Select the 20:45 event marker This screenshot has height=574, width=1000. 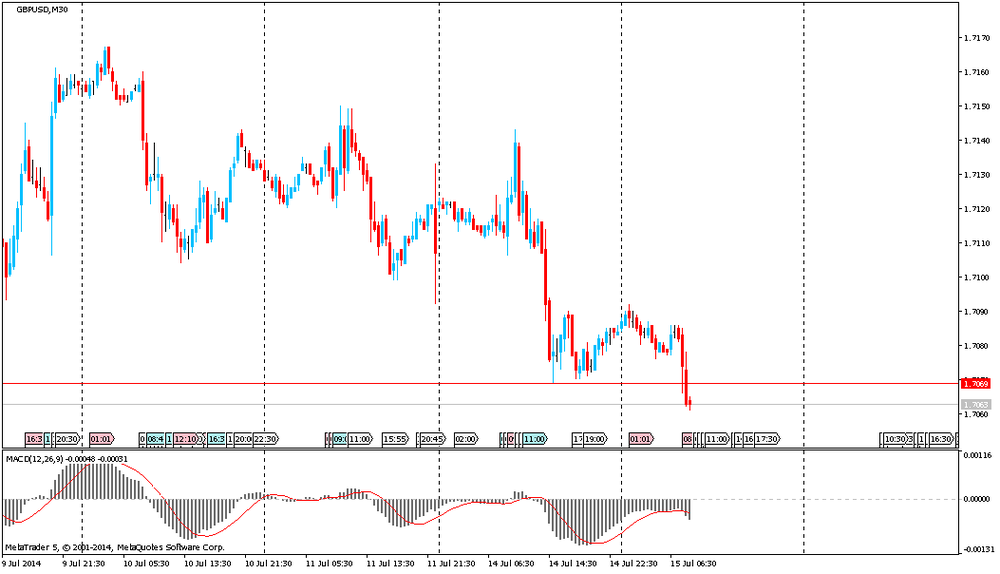432,439
